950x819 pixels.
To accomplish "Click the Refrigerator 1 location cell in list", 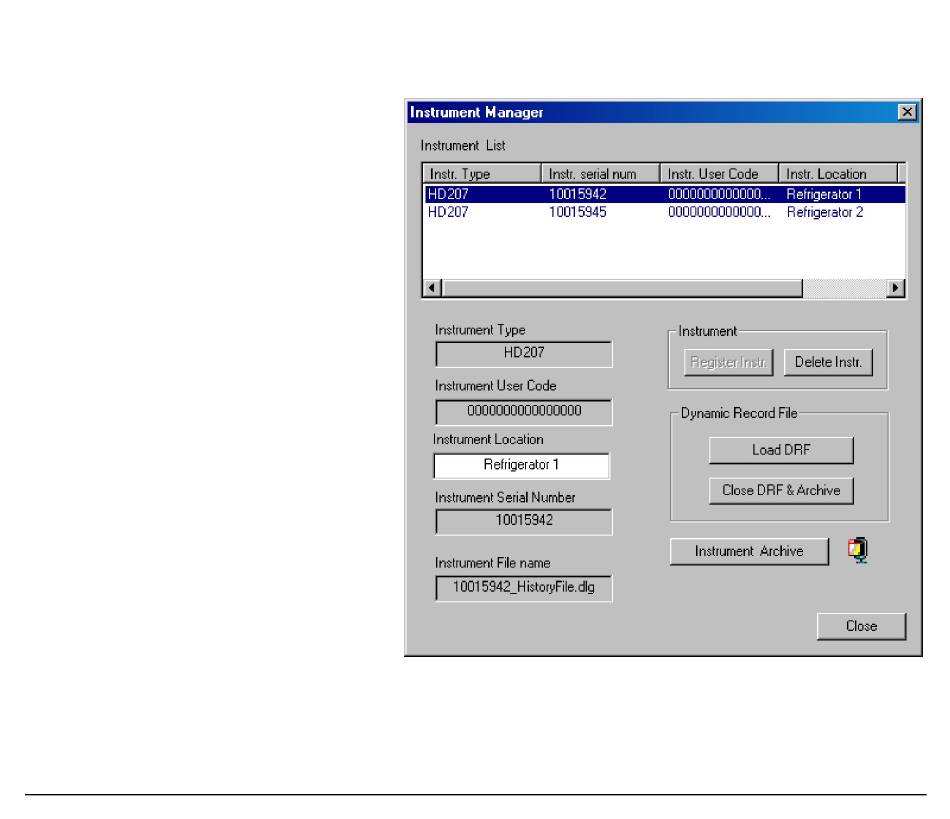I will click(823, 194).
